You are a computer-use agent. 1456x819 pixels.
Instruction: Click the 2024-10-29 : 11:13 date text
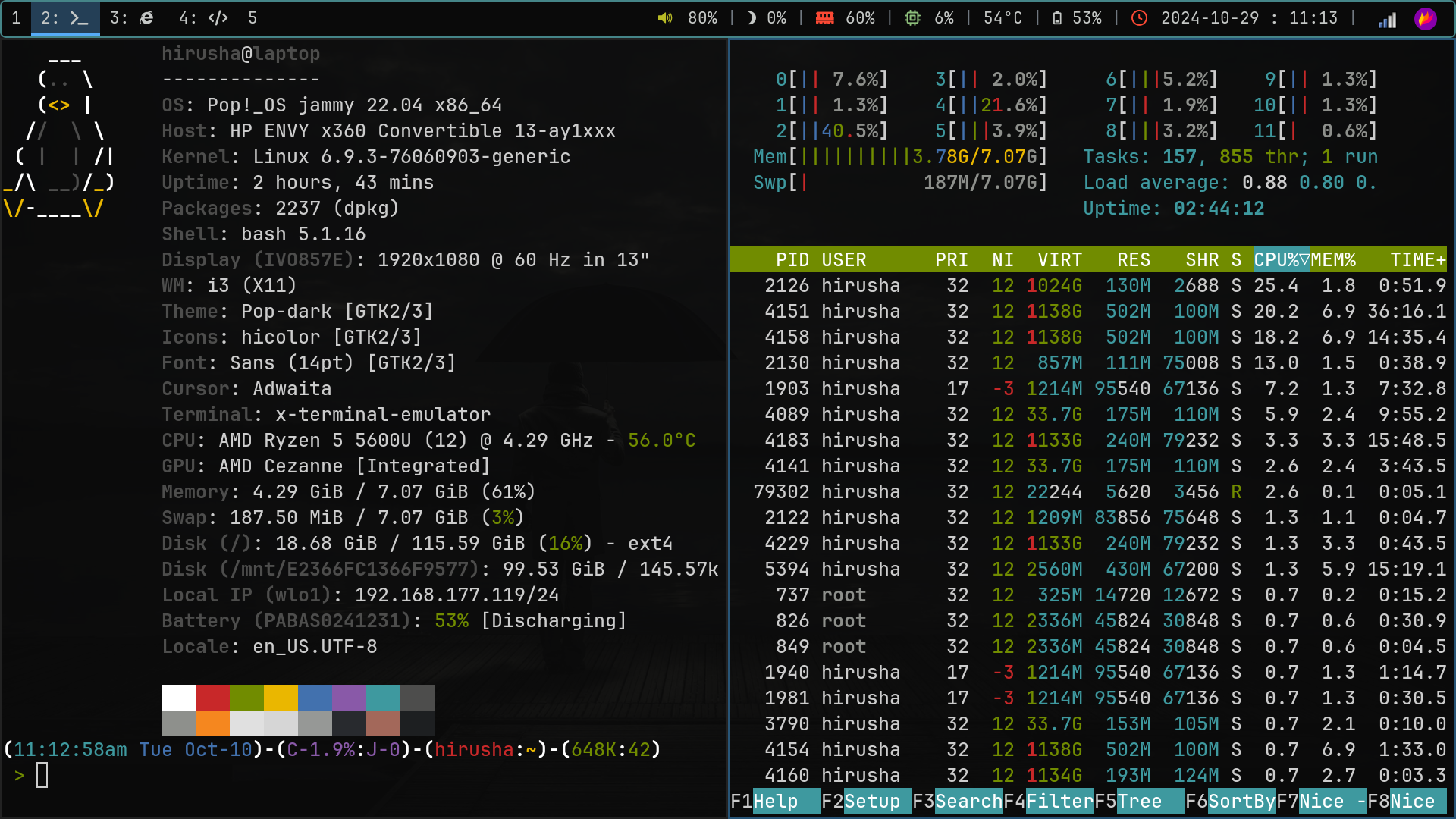tap(1249, 18)
